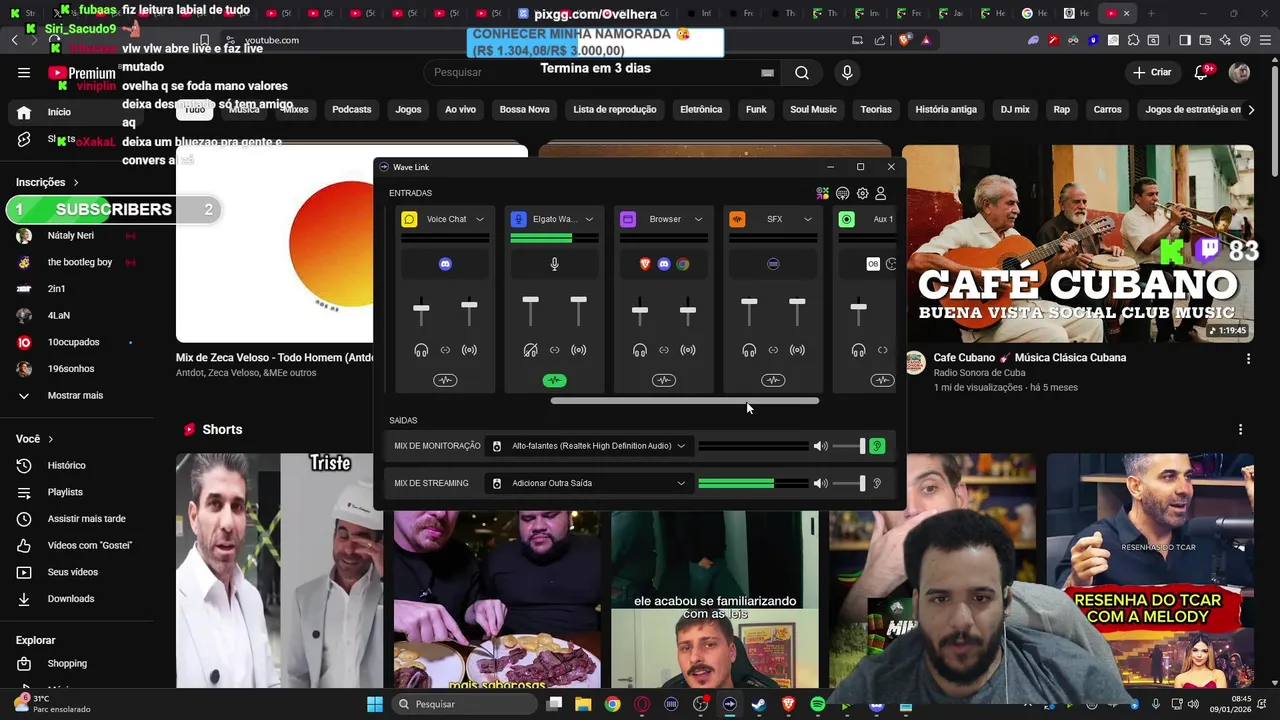
Task: Open Alto-falantes output device dropdown
Action: click(x=589, y=446)
